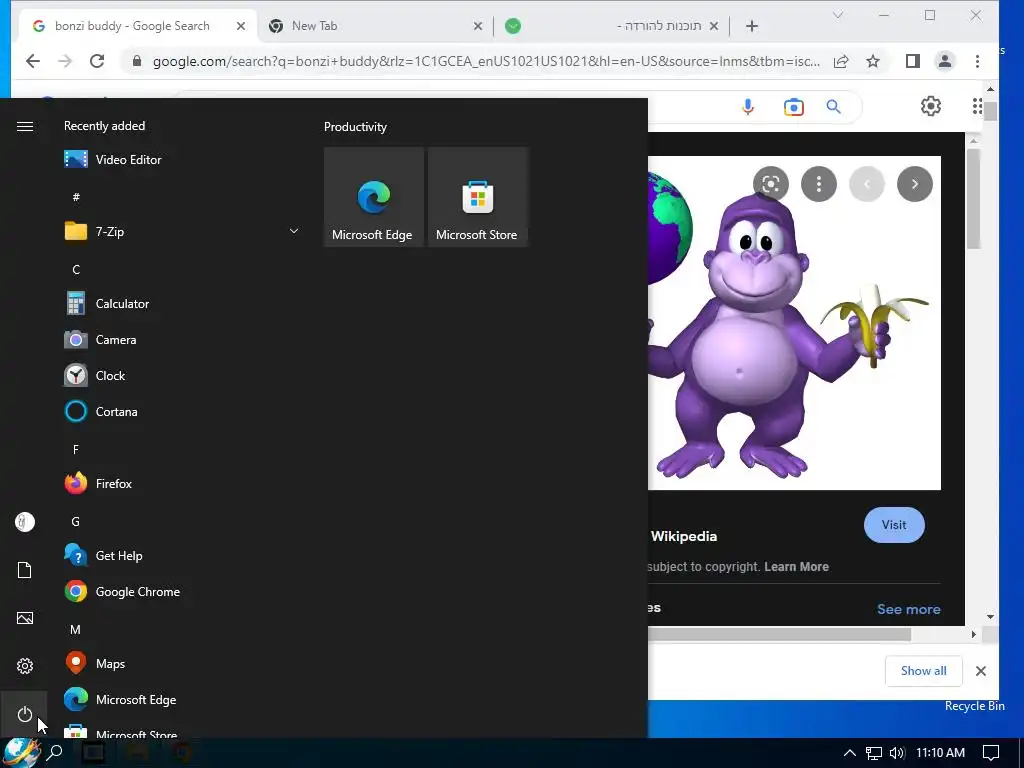Viewport: 1024px width, 768px height.
Task: Open the notification center icon
Action: tap(991, 753)
